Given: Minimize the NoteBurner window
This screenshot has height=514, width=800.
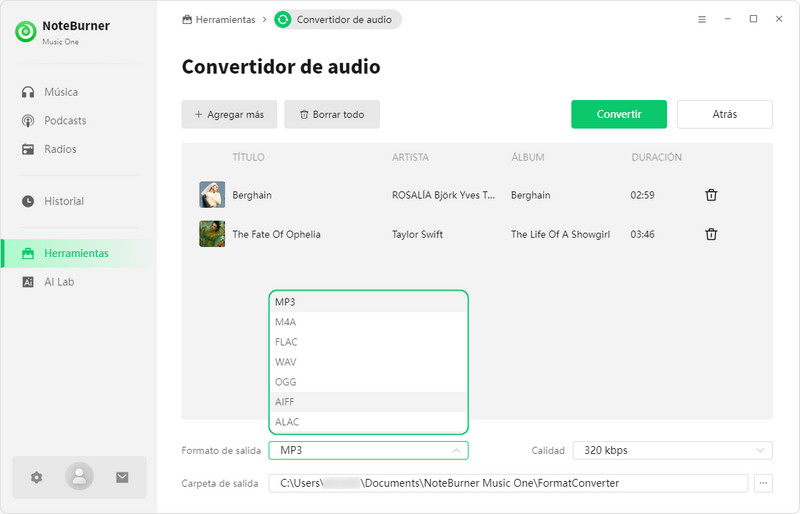Looking at the screenshot, I should click(728, 19).
